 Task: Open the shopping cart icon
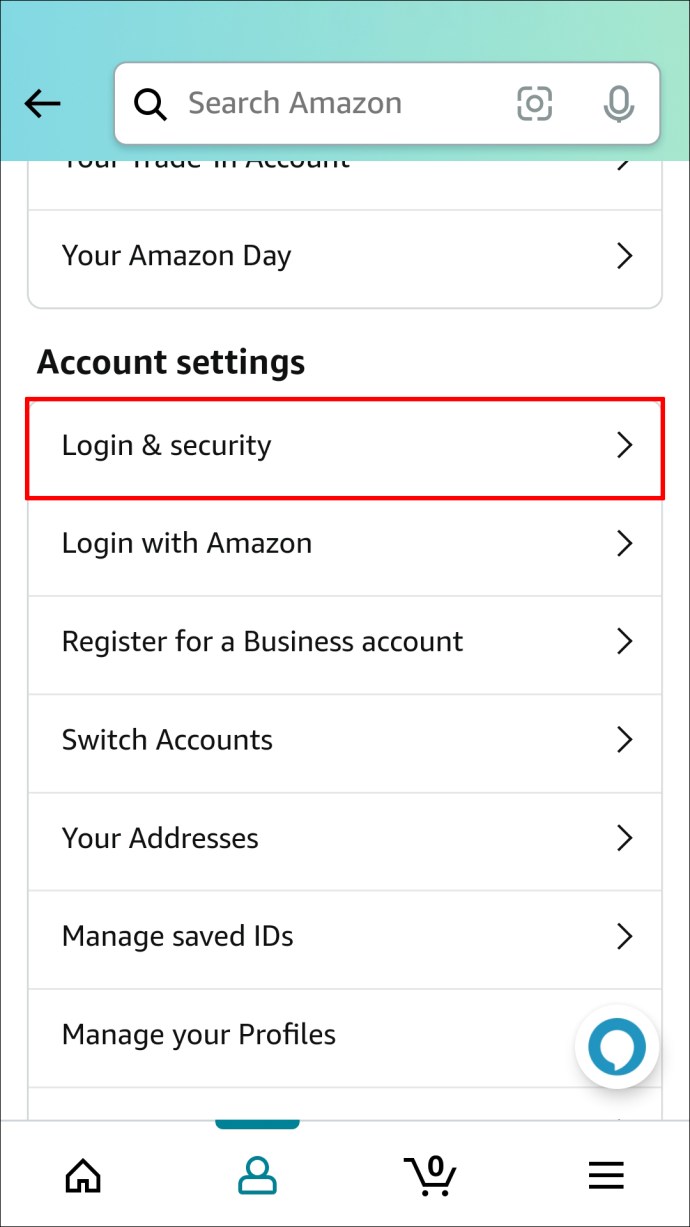point(430,1175)
